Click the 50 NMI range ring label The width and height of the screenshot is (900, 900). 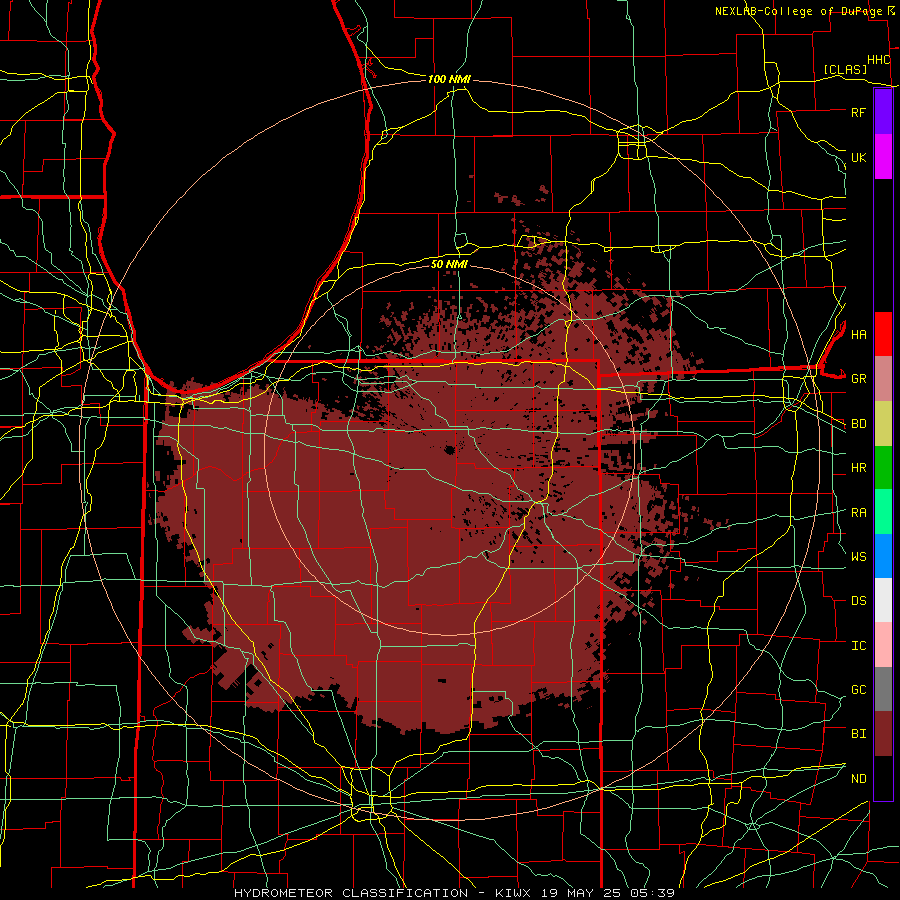pos(449,264)
